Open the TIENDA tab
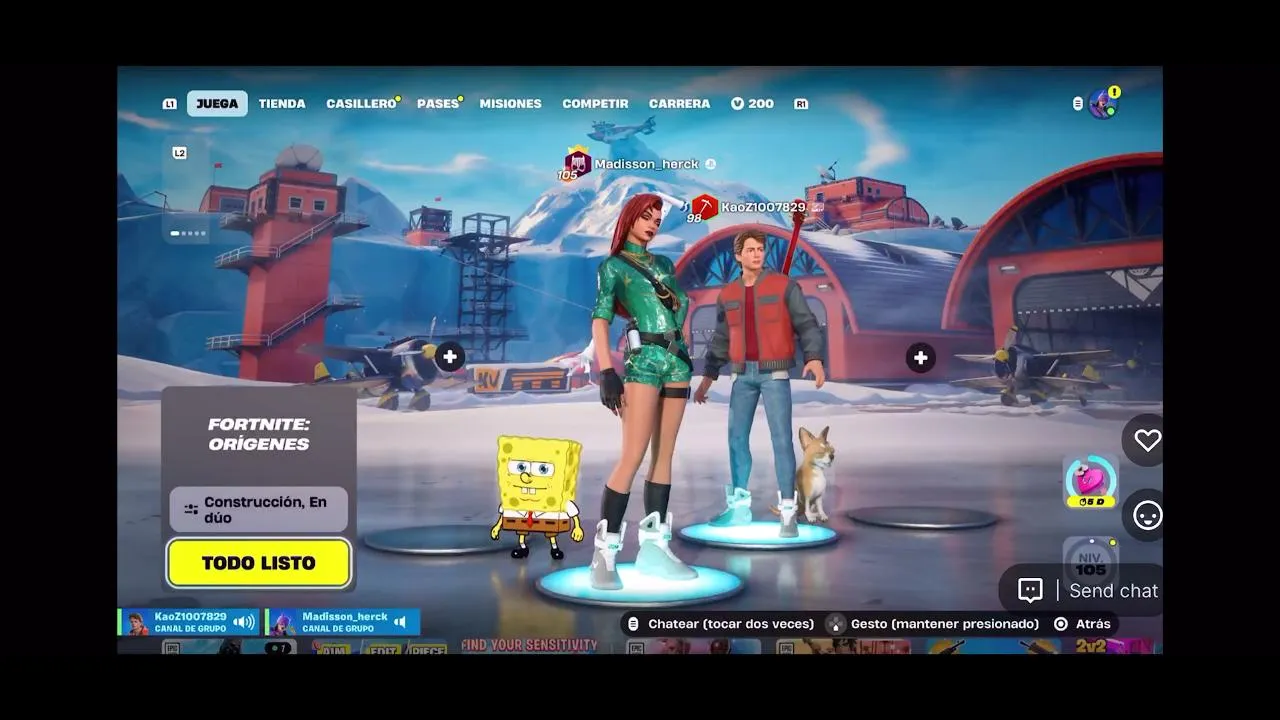This screenshot has height=720, width=1280. pyautogui.click(x=282, y=104)
